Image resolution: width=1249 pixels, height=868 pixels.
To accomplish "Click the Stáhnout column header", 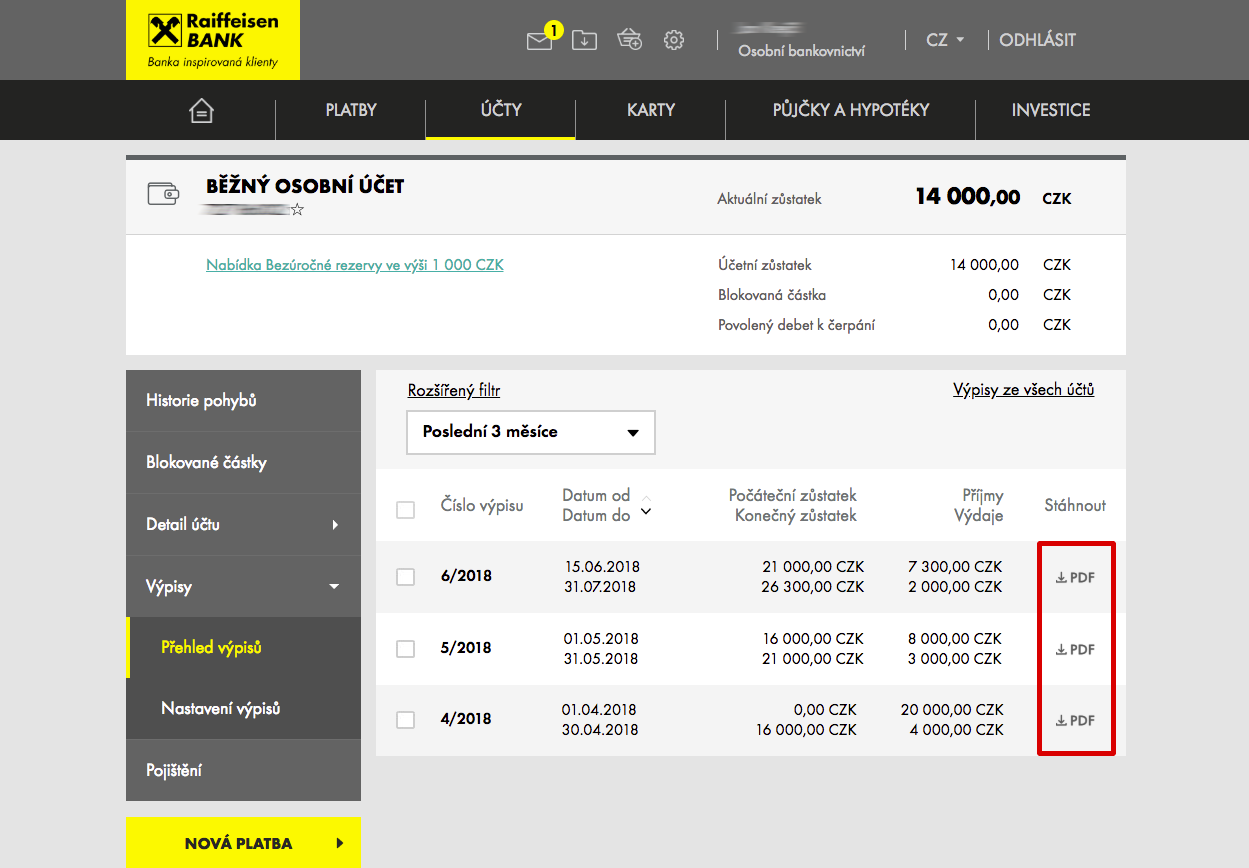I will click(x=1075, y=505).
